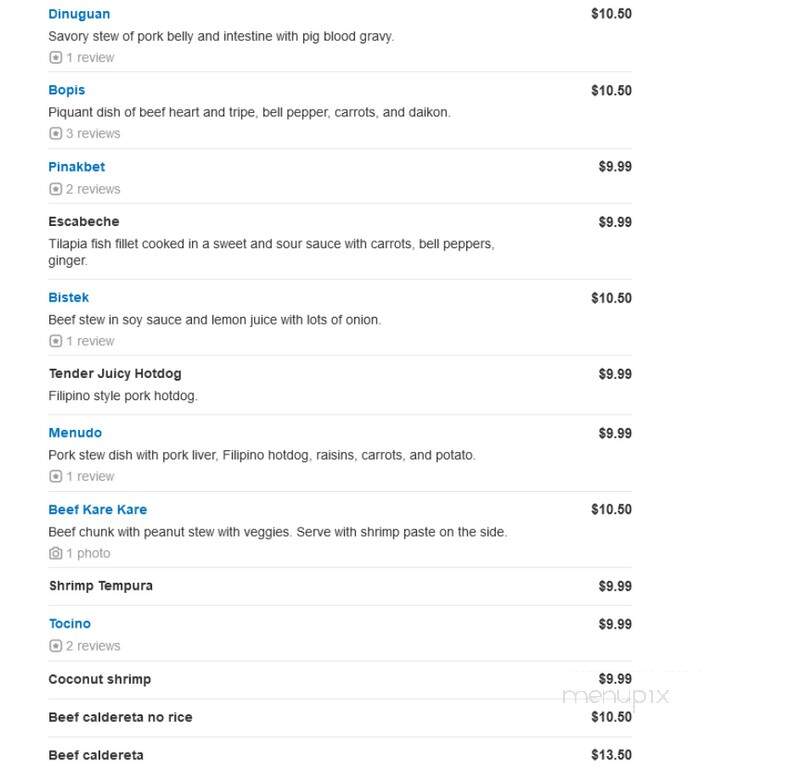View the 3 reviews for Bopis
795x779 pixels.
click(93, 133)
